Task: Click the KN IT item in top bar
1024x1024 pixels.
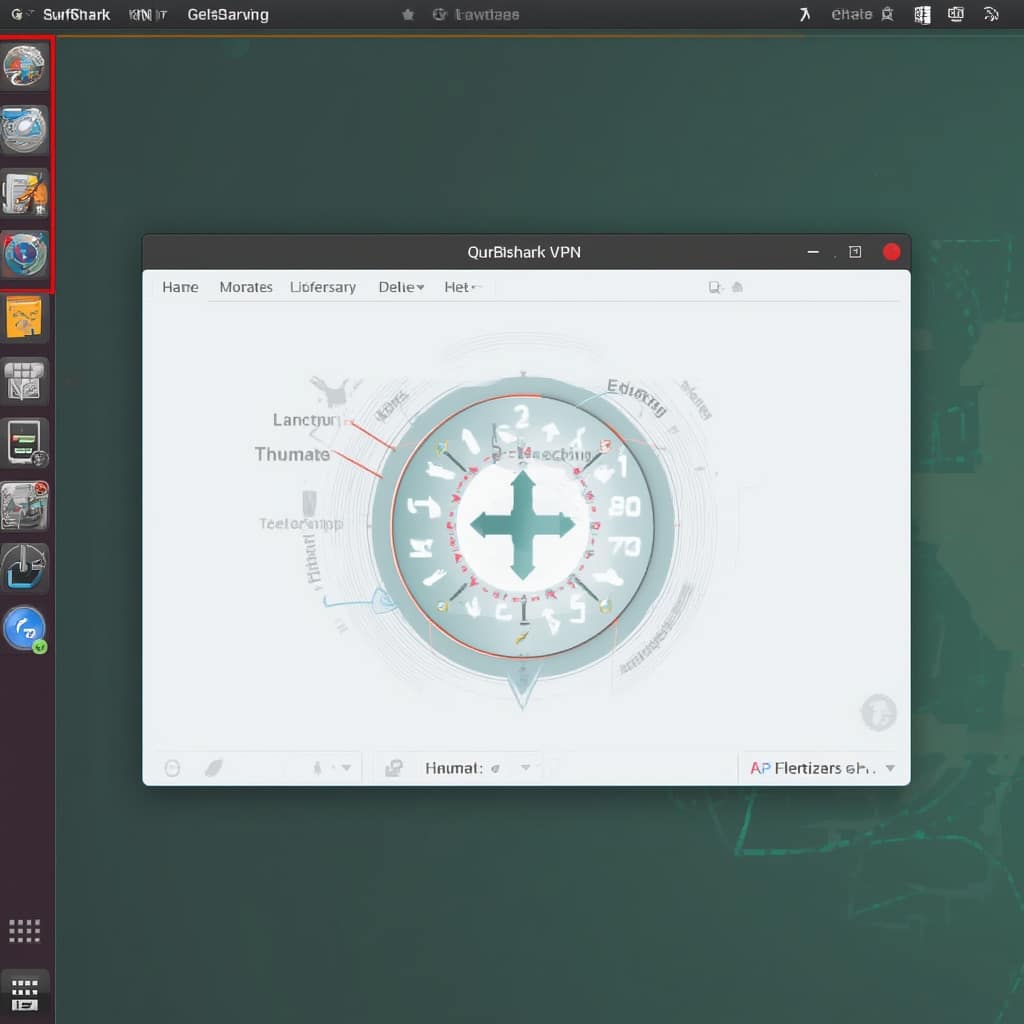Action: click(x=148, y=14)
